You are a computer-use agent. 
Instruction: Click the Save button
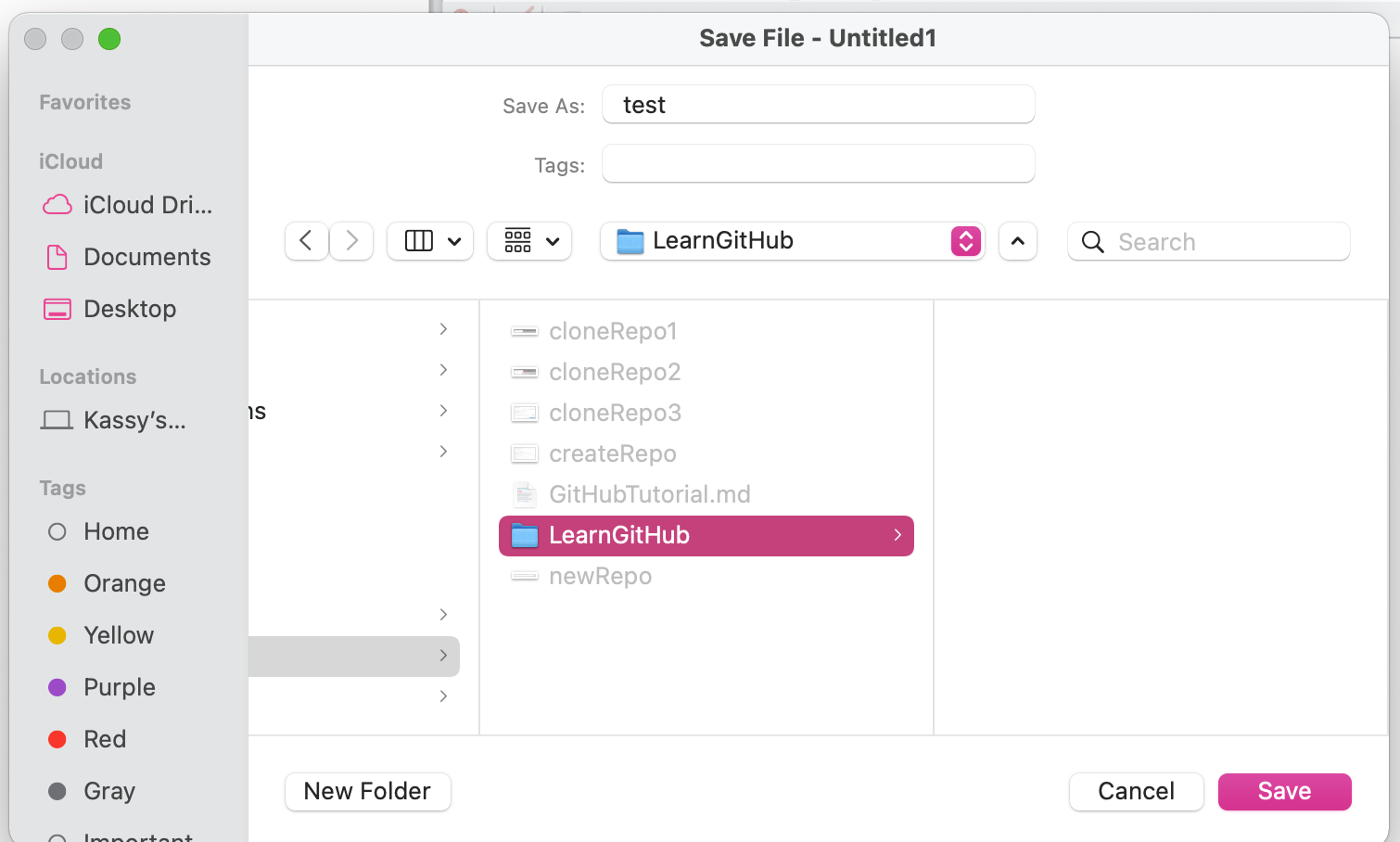tap(1284, 792)
